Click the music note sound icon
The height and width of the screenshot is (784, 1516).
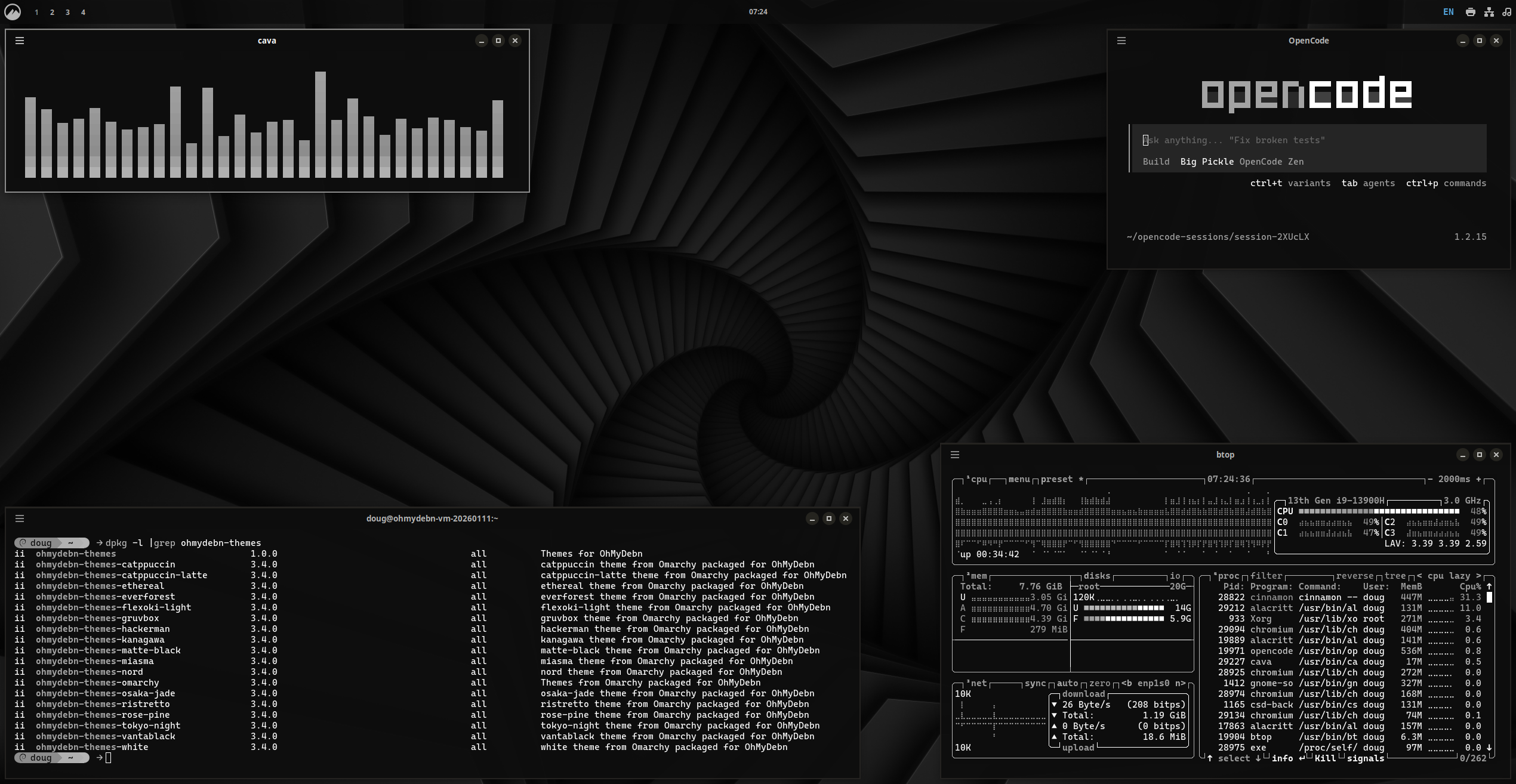(1507, 12)
